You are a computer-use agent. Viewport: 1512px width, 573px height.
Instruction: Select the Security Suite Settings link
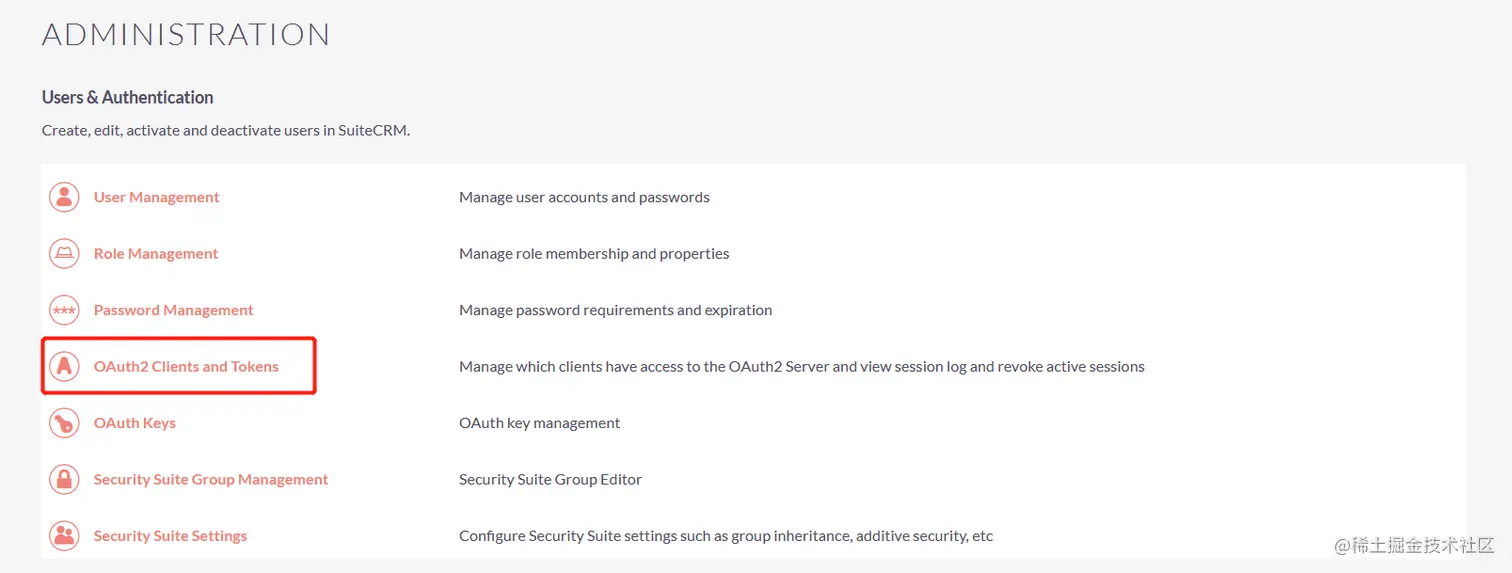(x=170, y=536)
